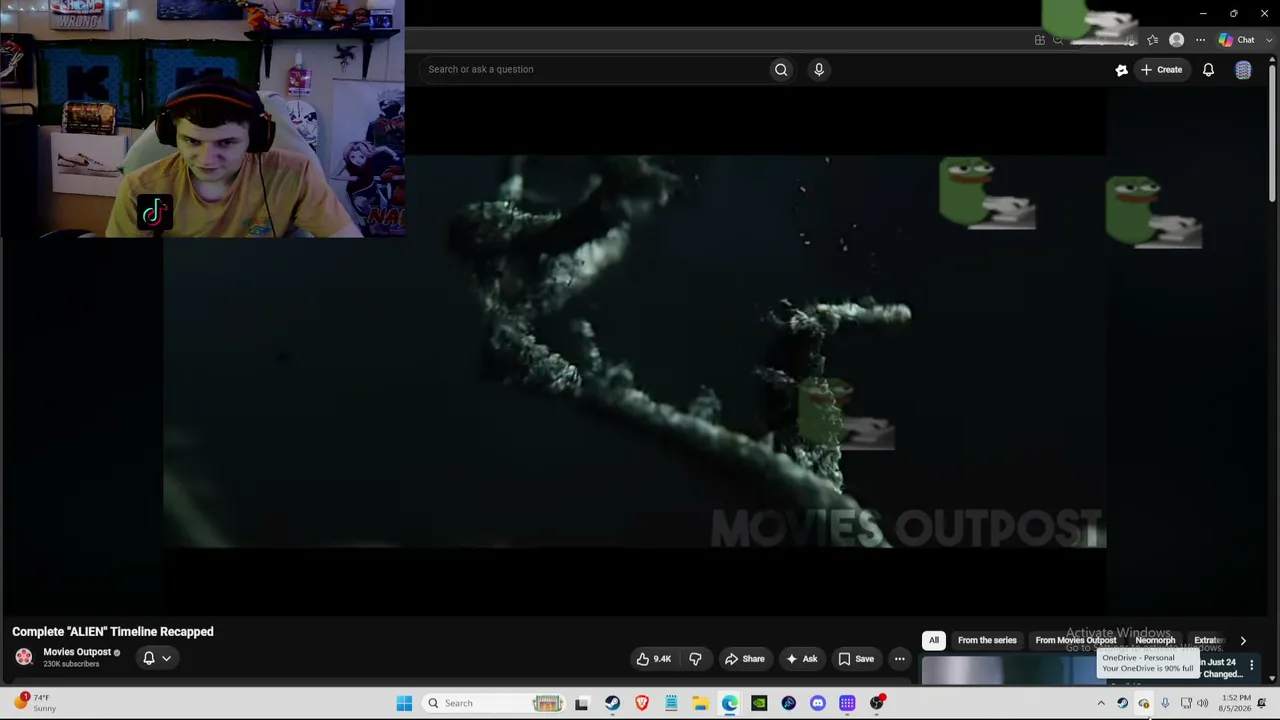
Task: Open Movies Outpost channel avatar
Action: (24, 657)
